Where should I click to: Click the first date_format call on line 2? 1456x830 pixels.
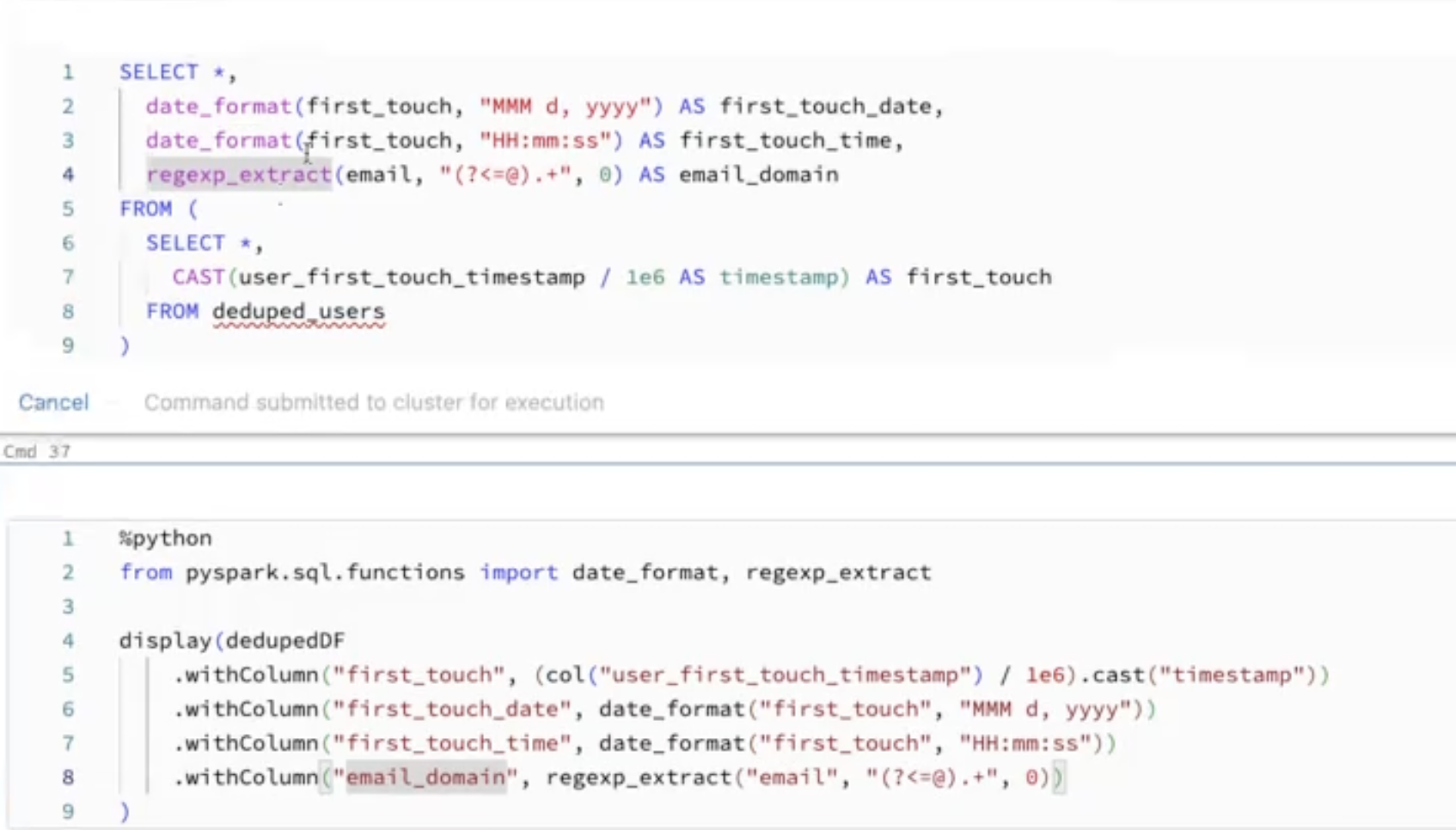tap(218, 106)
